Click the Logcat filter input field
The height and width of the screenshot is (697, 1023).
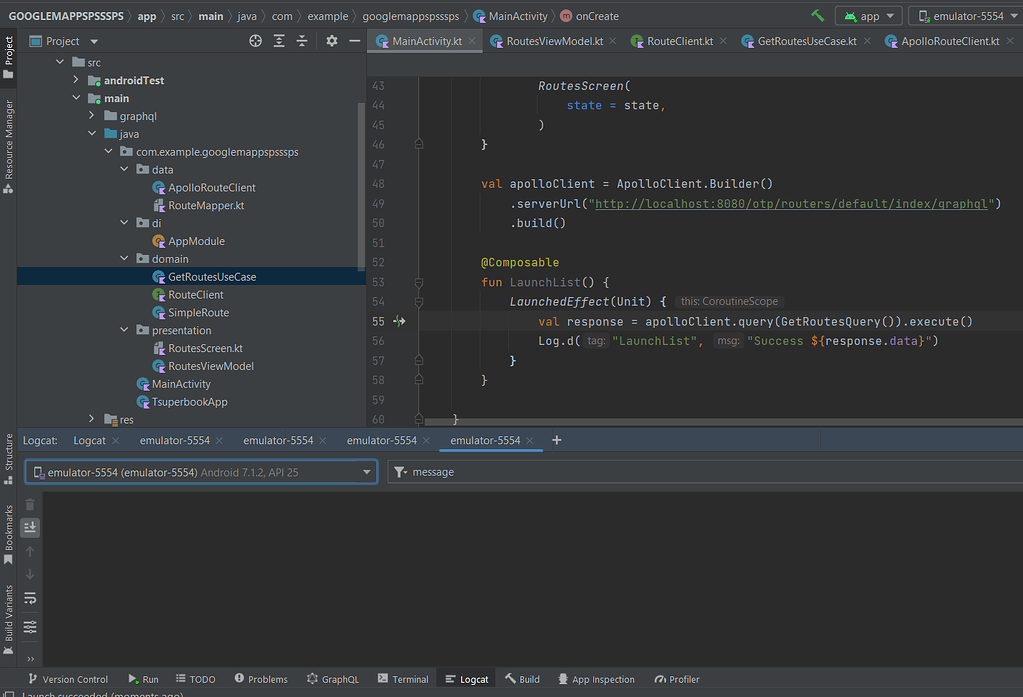(700, 472)
